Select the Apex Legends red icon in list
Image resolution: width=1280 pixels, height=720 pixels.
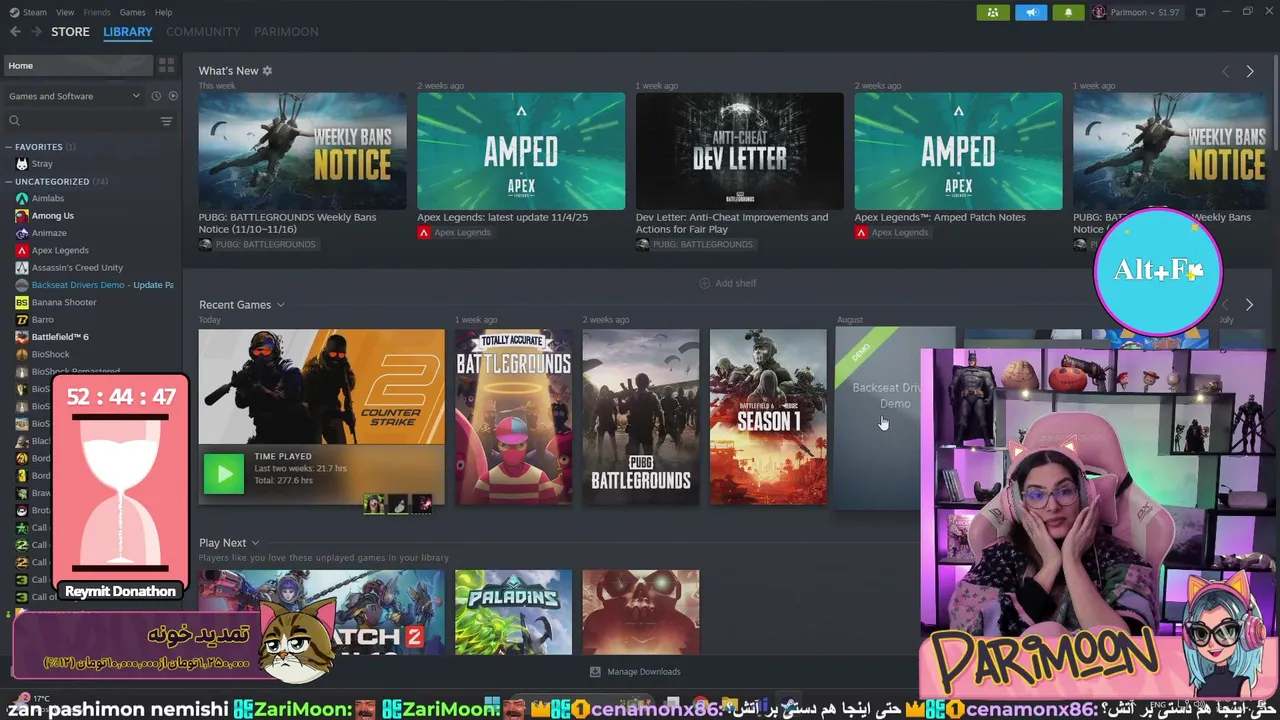(x=22, y=250)
